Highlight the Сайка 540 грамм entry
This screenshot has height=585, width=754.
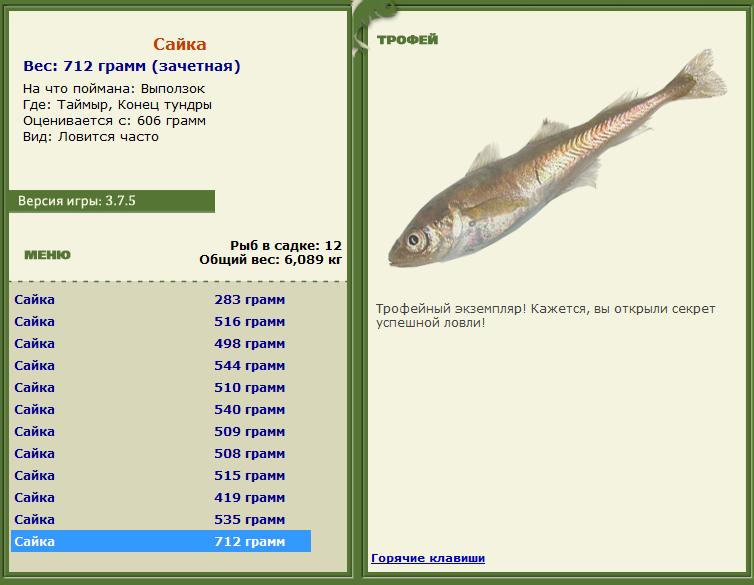160,410
